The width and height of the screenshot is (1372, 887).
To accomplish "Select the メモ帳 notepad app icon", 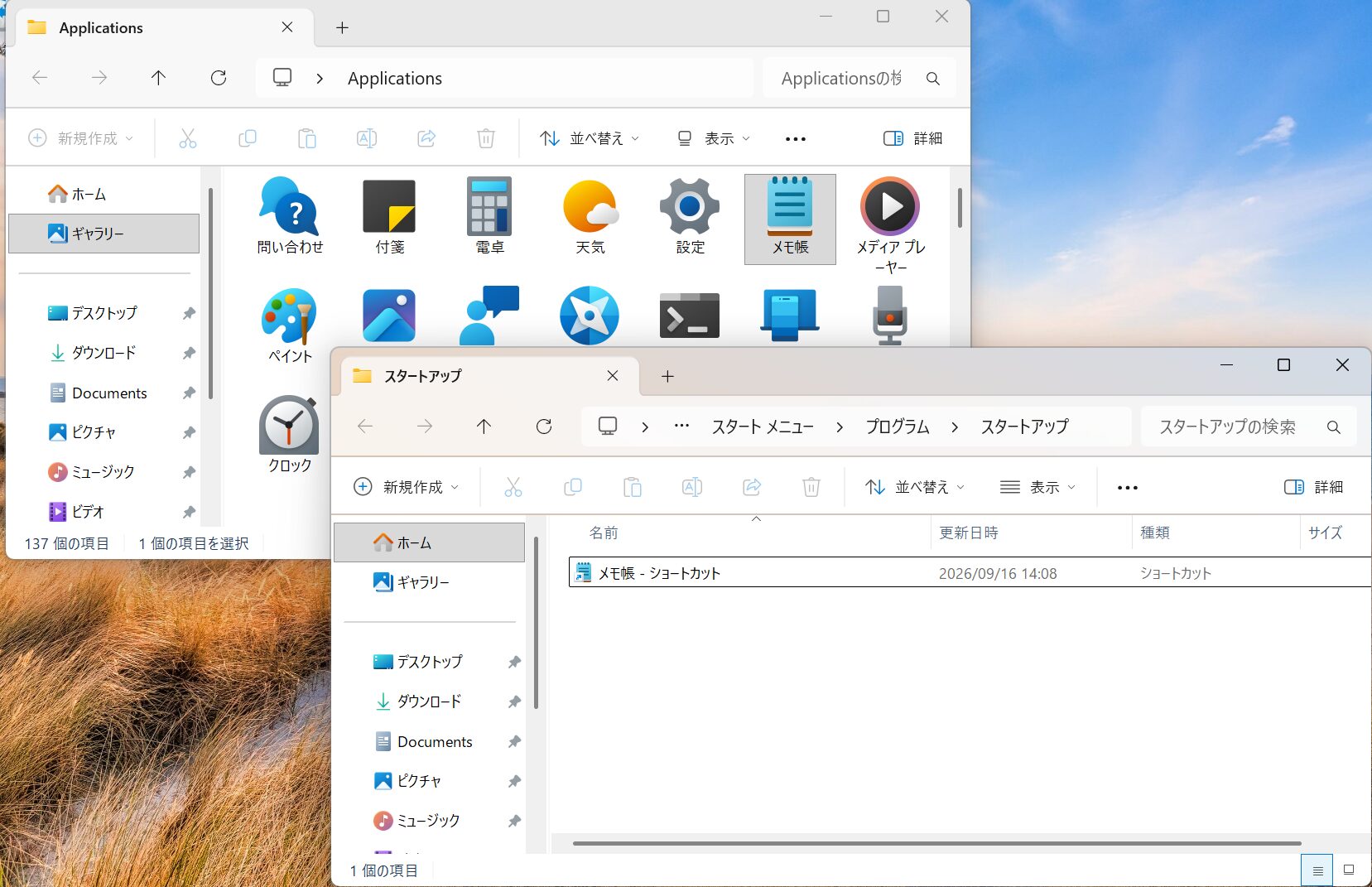I will click(x=790, y=219).
